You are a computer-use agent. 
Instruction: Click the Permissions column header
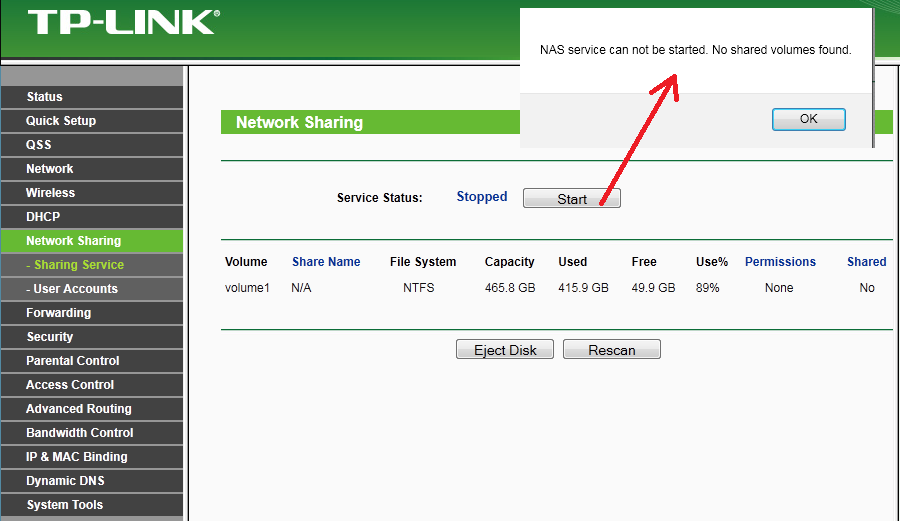780,262
